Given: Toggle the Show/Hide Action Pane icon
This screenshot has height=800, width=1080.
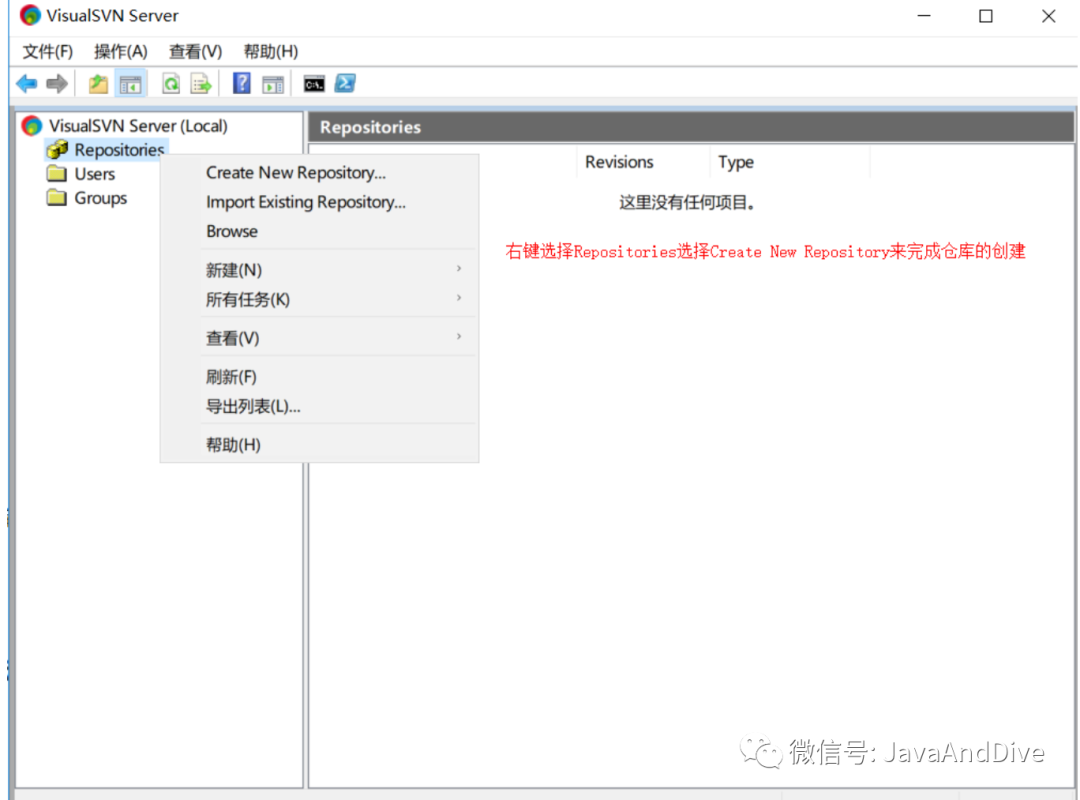Looking at the screenshot, I should click(273, 84).
